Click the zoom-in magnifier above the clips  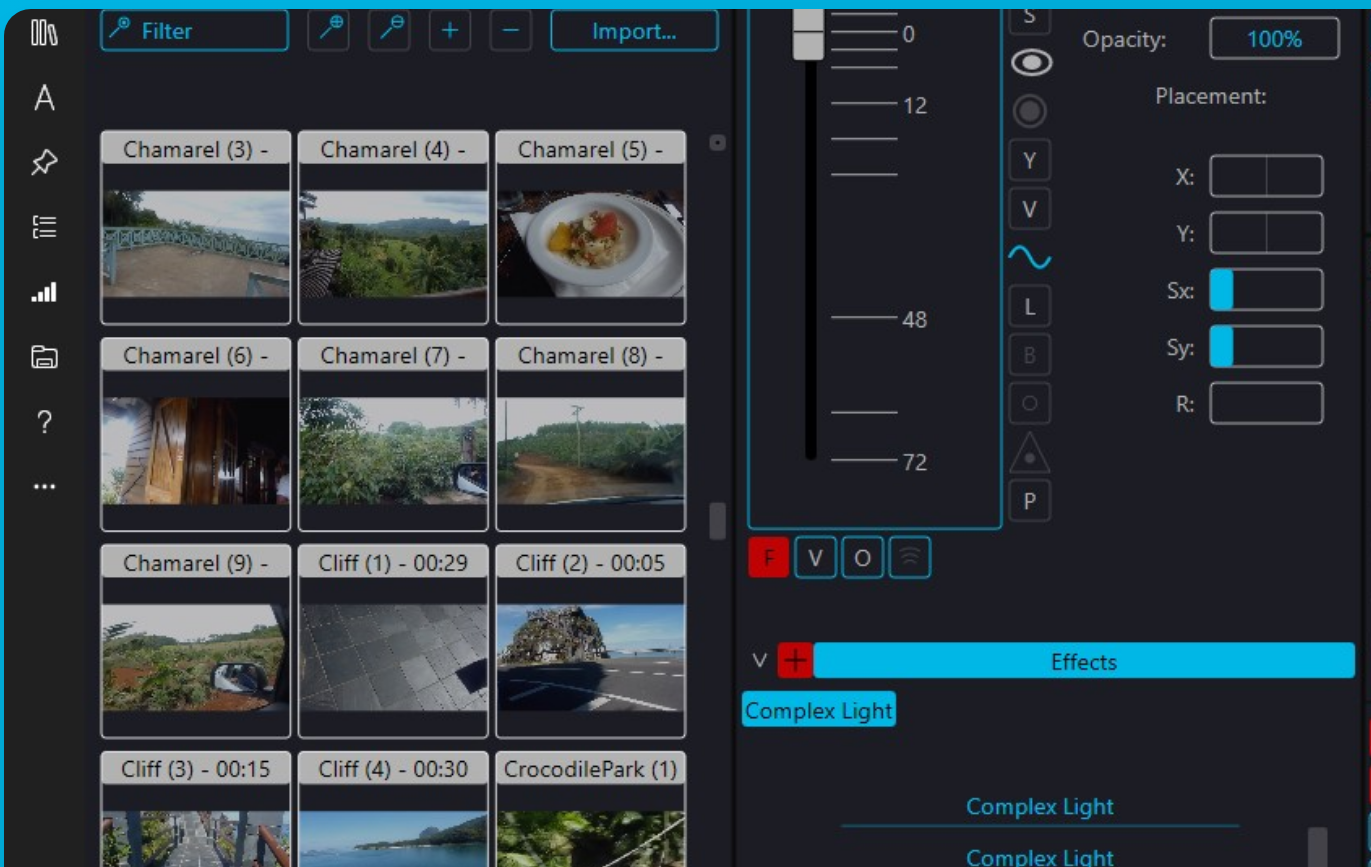(329, 28)
